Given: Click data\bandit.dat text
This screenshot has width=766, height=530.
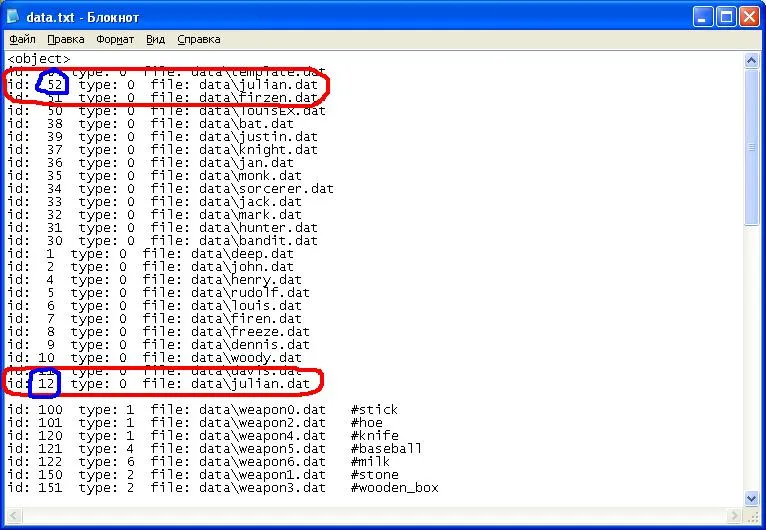Looking at the screenshot, I should (x=258, y=240).
